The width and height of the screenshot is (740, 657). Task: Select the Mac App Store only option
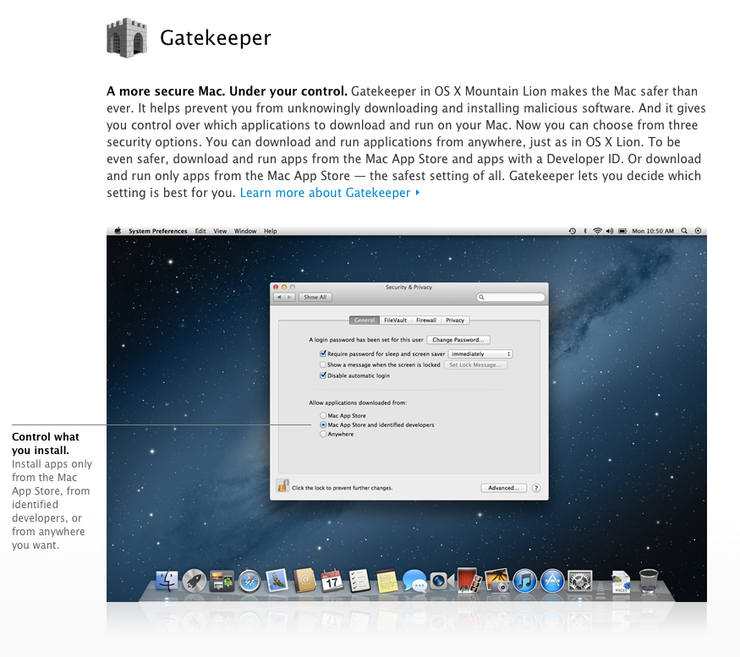coord(323,416)
